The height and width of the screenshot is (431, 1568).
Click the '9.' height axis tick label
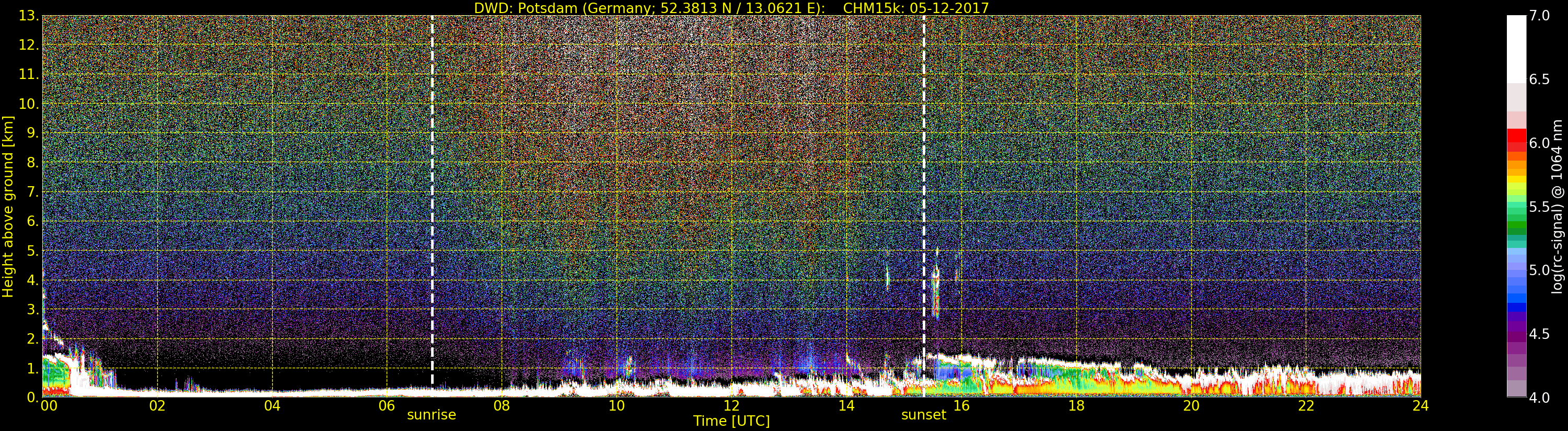point(32,133)
